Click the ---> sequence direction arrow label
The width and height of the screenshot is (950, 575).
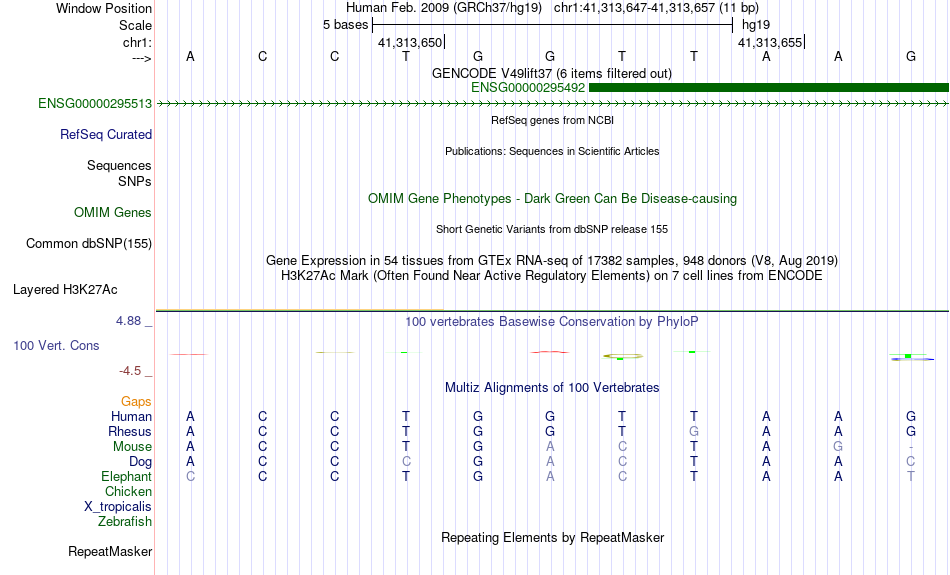141,58
